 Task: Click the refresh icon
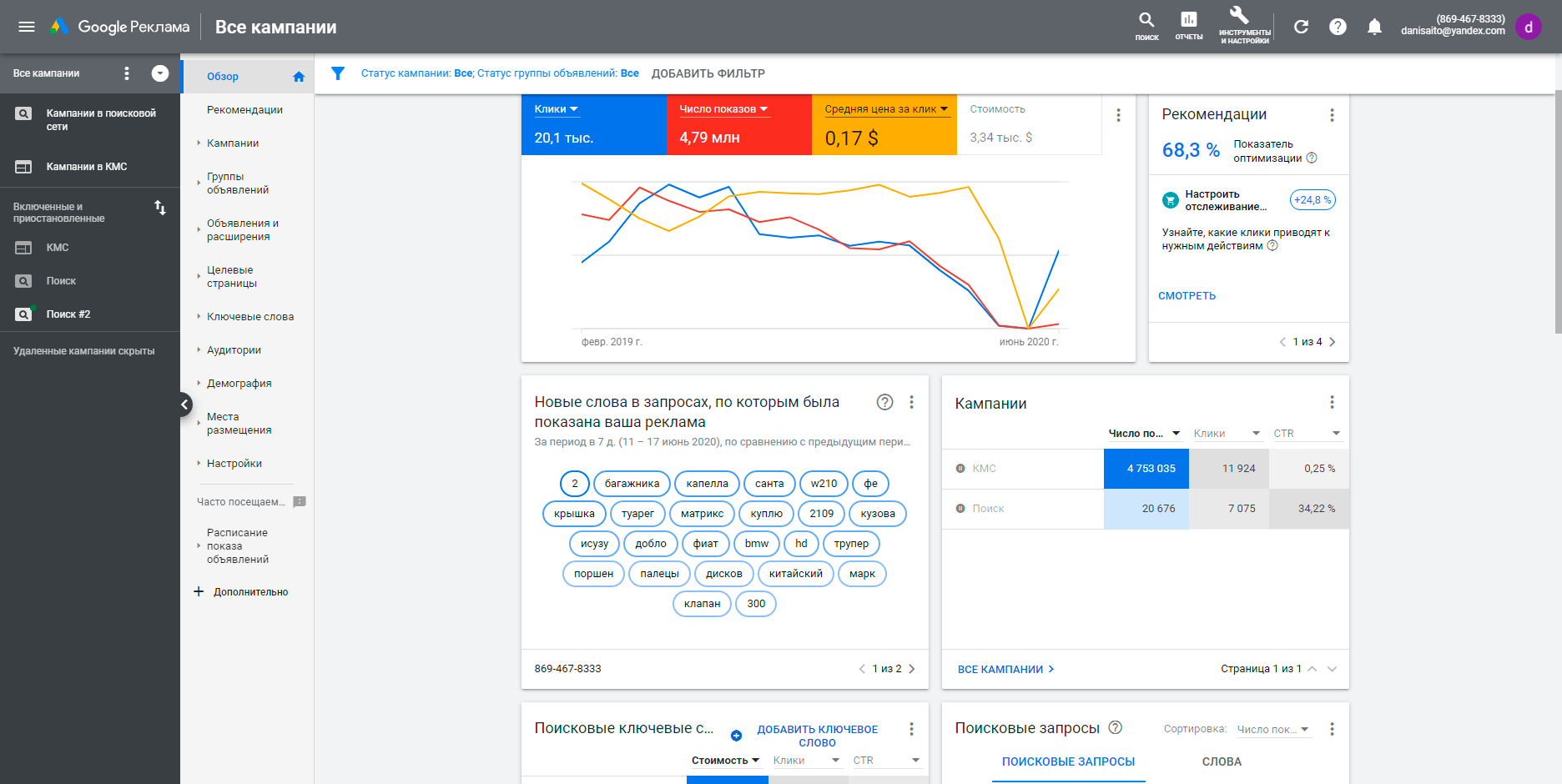(x=1301, y=27)
